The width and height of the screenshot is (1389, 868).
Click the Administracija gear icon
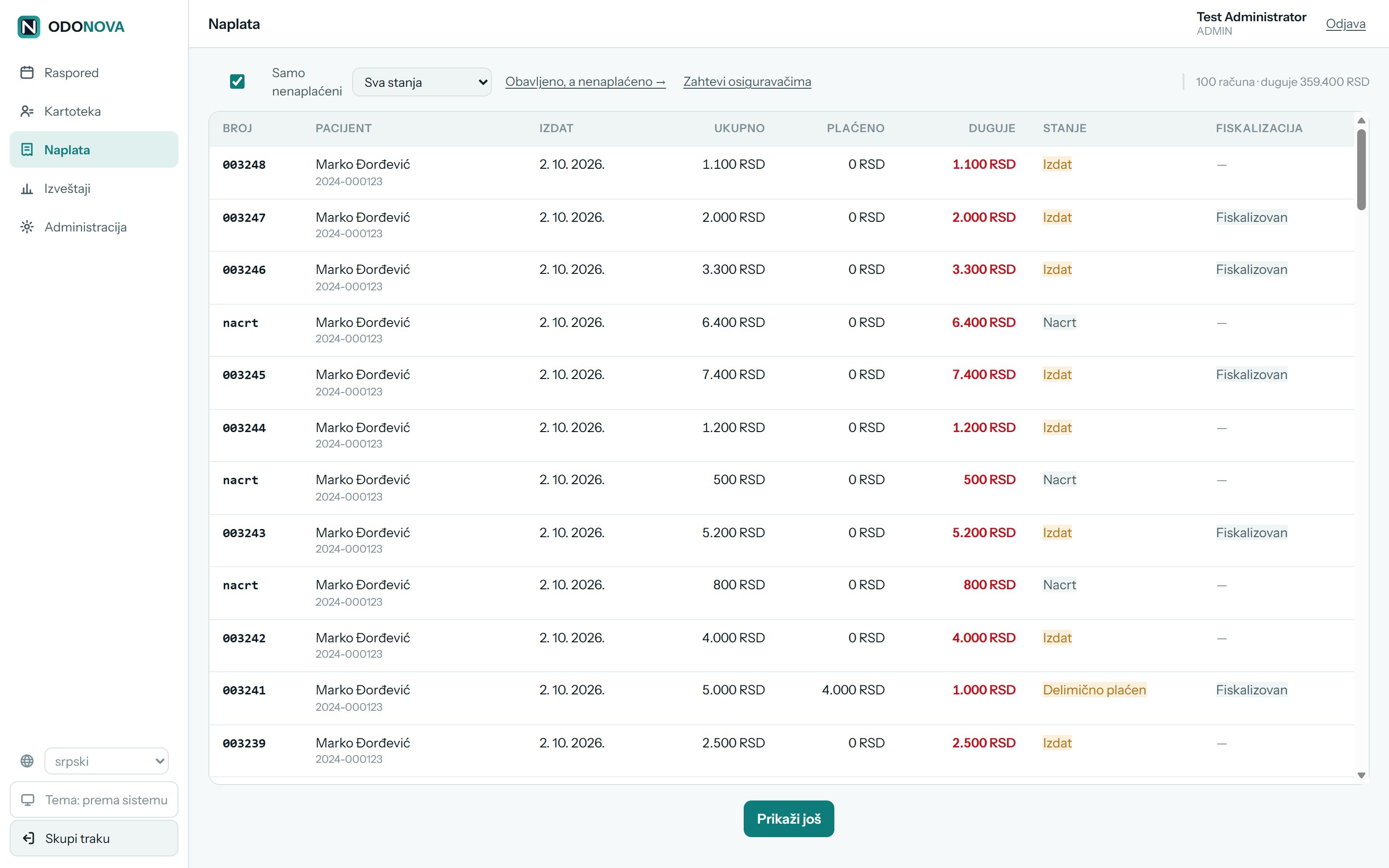pyautogui.click(x=27, y=227)
